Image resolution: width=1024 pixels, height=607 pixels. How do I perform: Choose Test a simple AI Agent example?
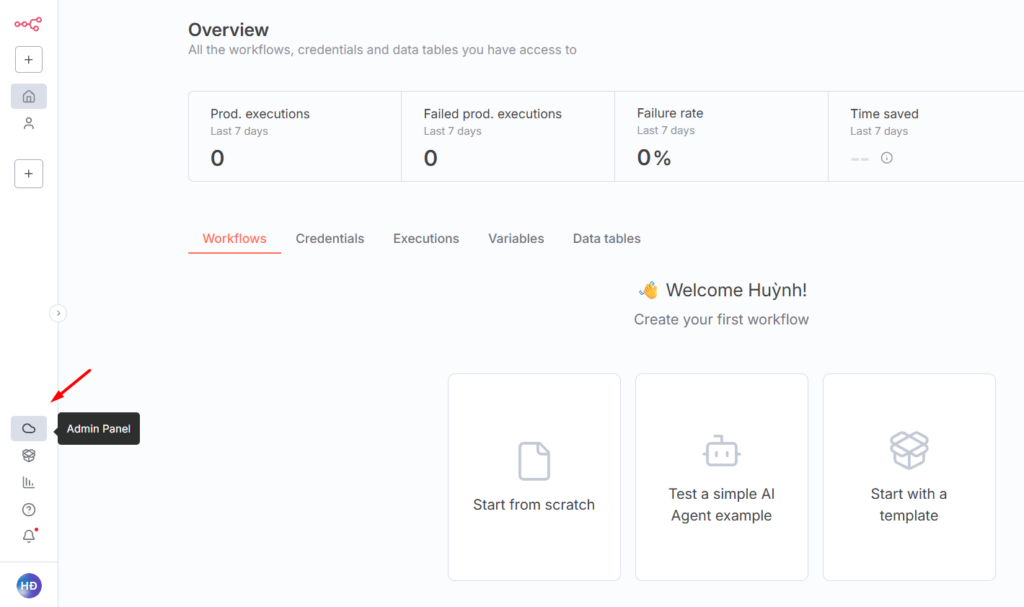coord(721,477)
